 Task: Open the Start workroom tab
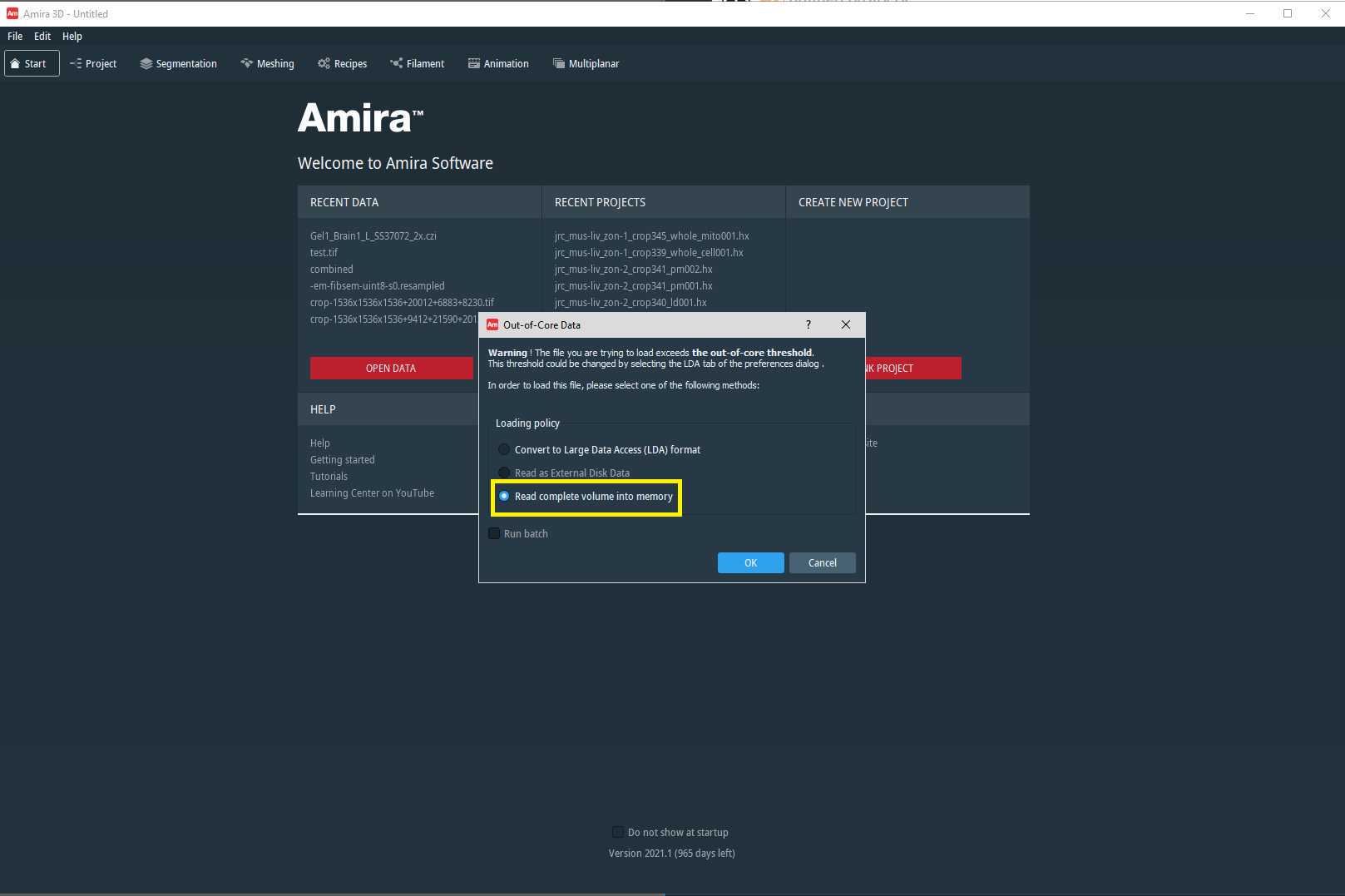point(32,63)
